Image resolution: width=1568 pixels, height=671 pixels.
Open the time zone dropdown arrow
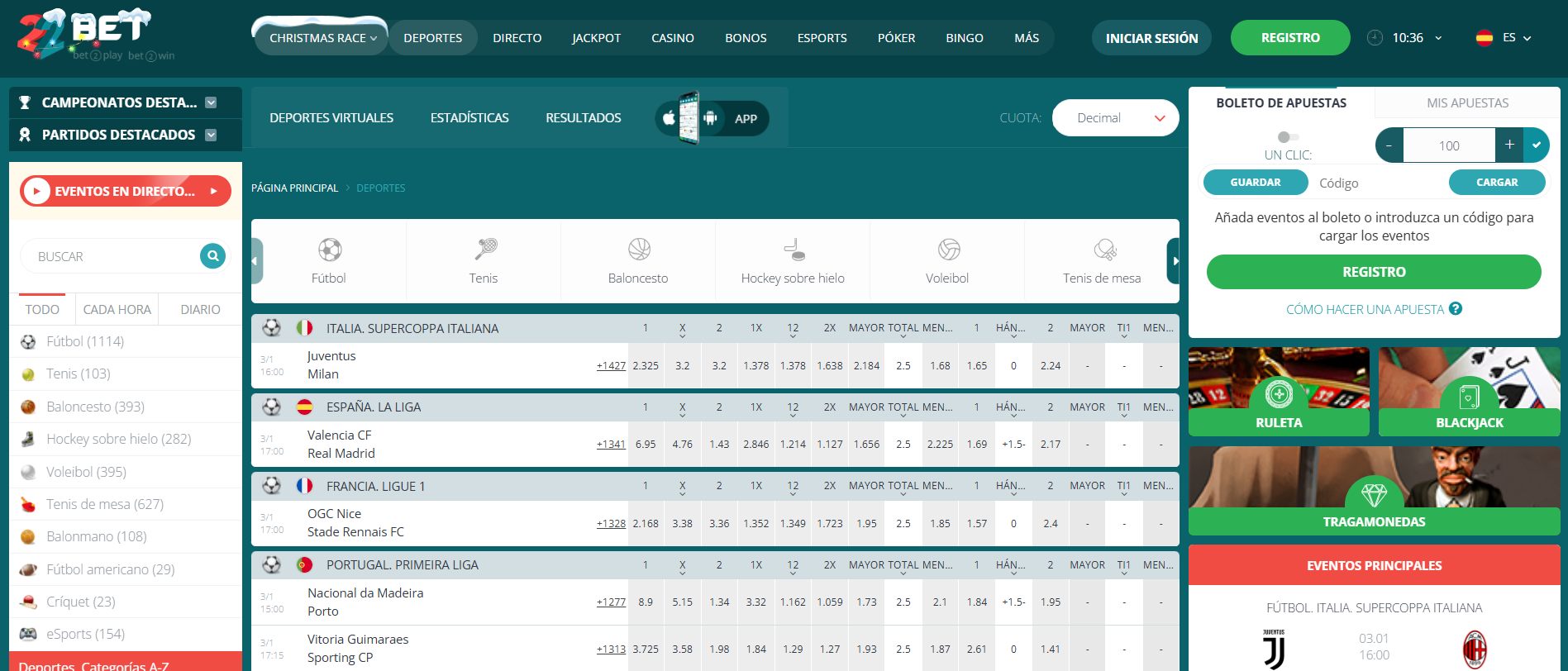pos(1438,38)
